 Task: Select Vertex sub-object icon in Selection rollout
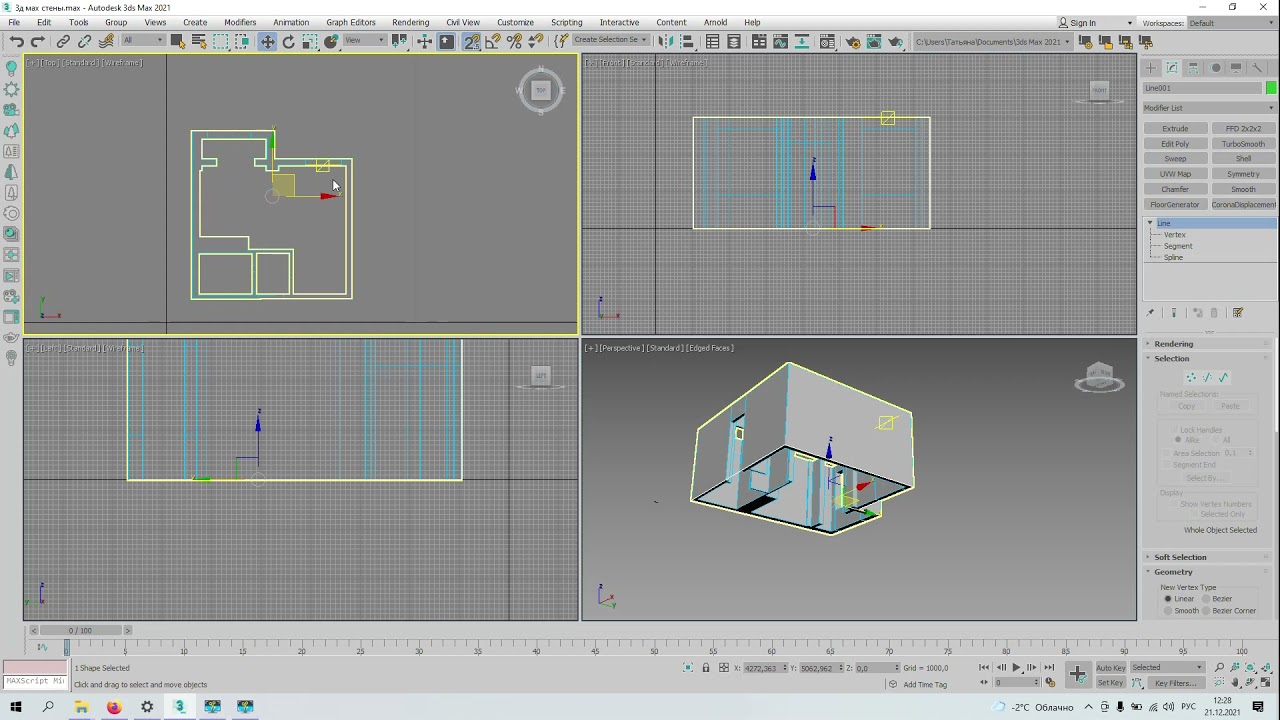tap(1190, 377)
